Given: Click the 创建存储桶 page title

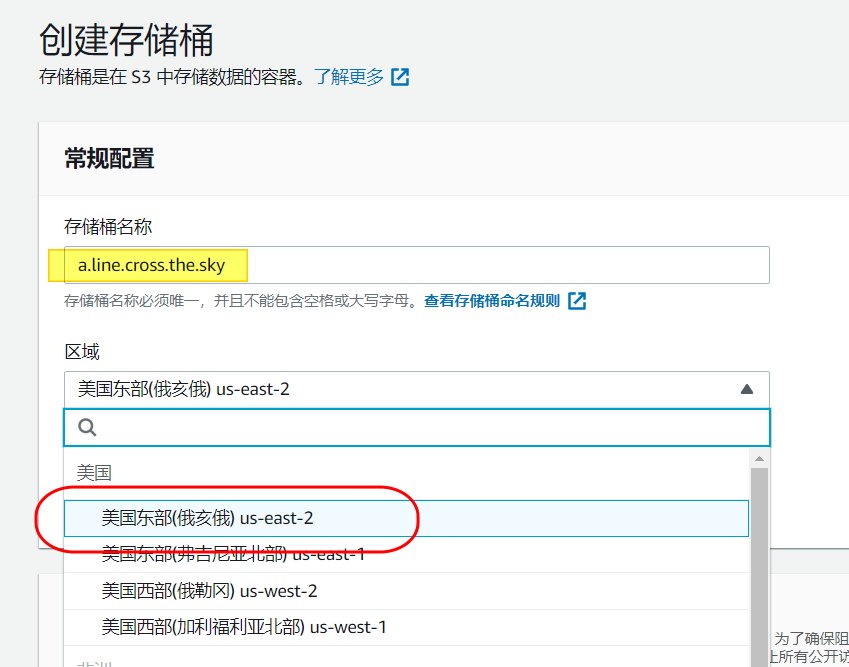Looking at the screenshot, I should coord(126,40).
